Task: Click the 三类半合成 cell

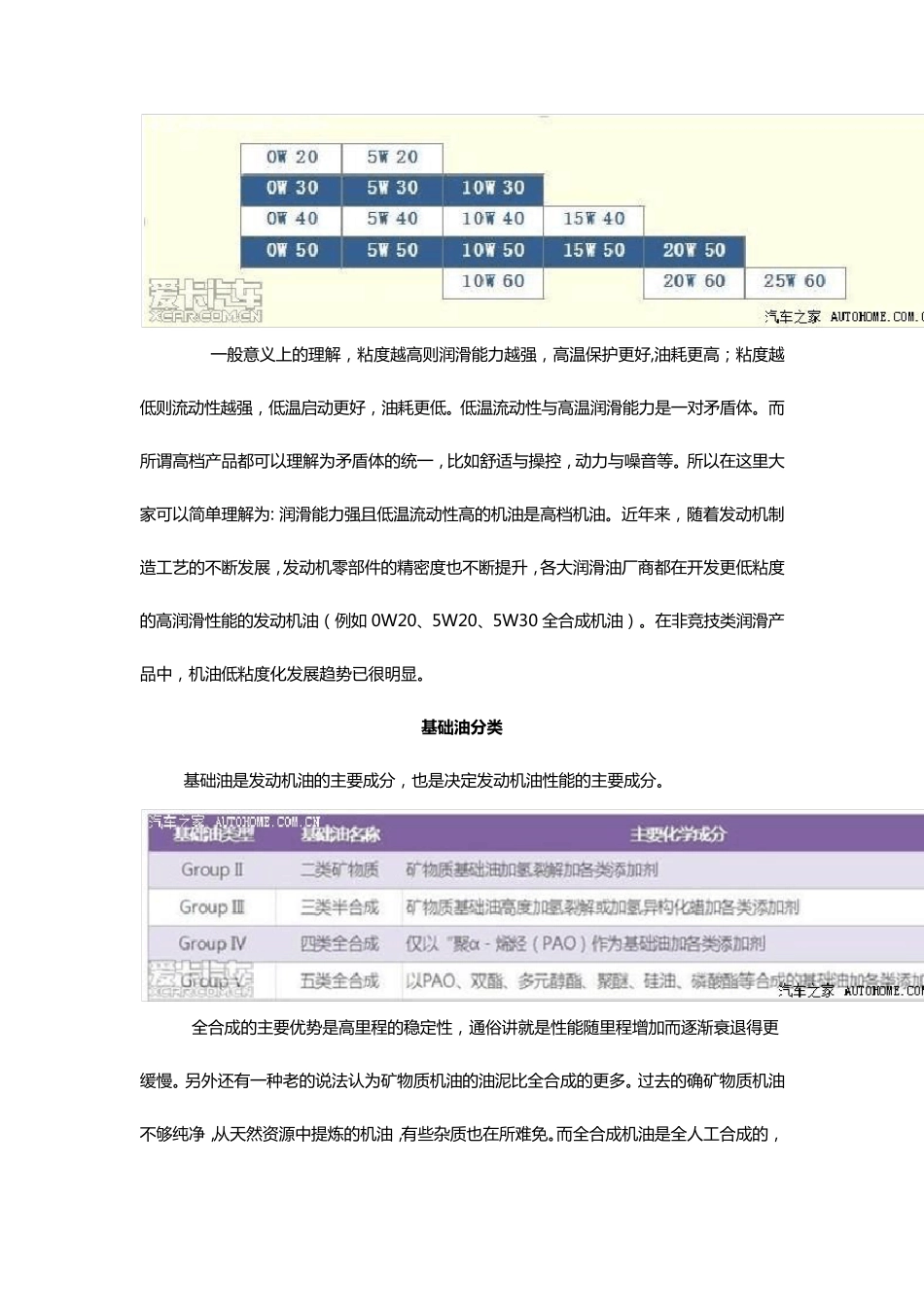Action: pyautogui.click(x=339, y=906)
